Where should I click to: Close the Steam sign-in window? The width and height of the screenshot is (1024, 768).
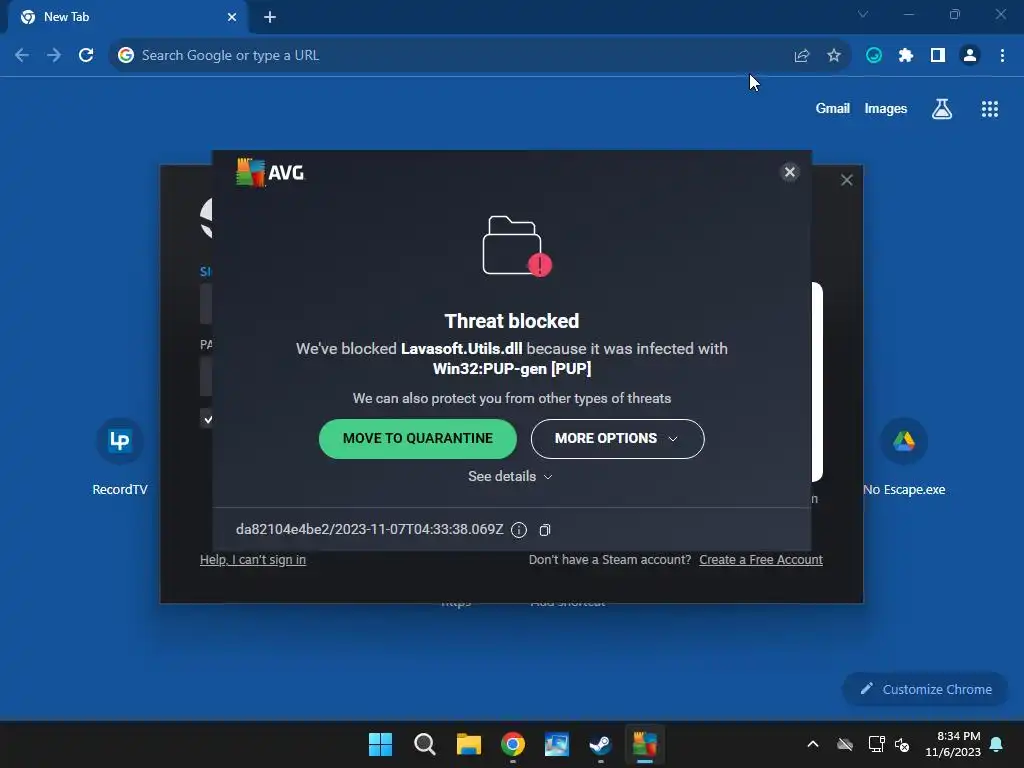846,180
